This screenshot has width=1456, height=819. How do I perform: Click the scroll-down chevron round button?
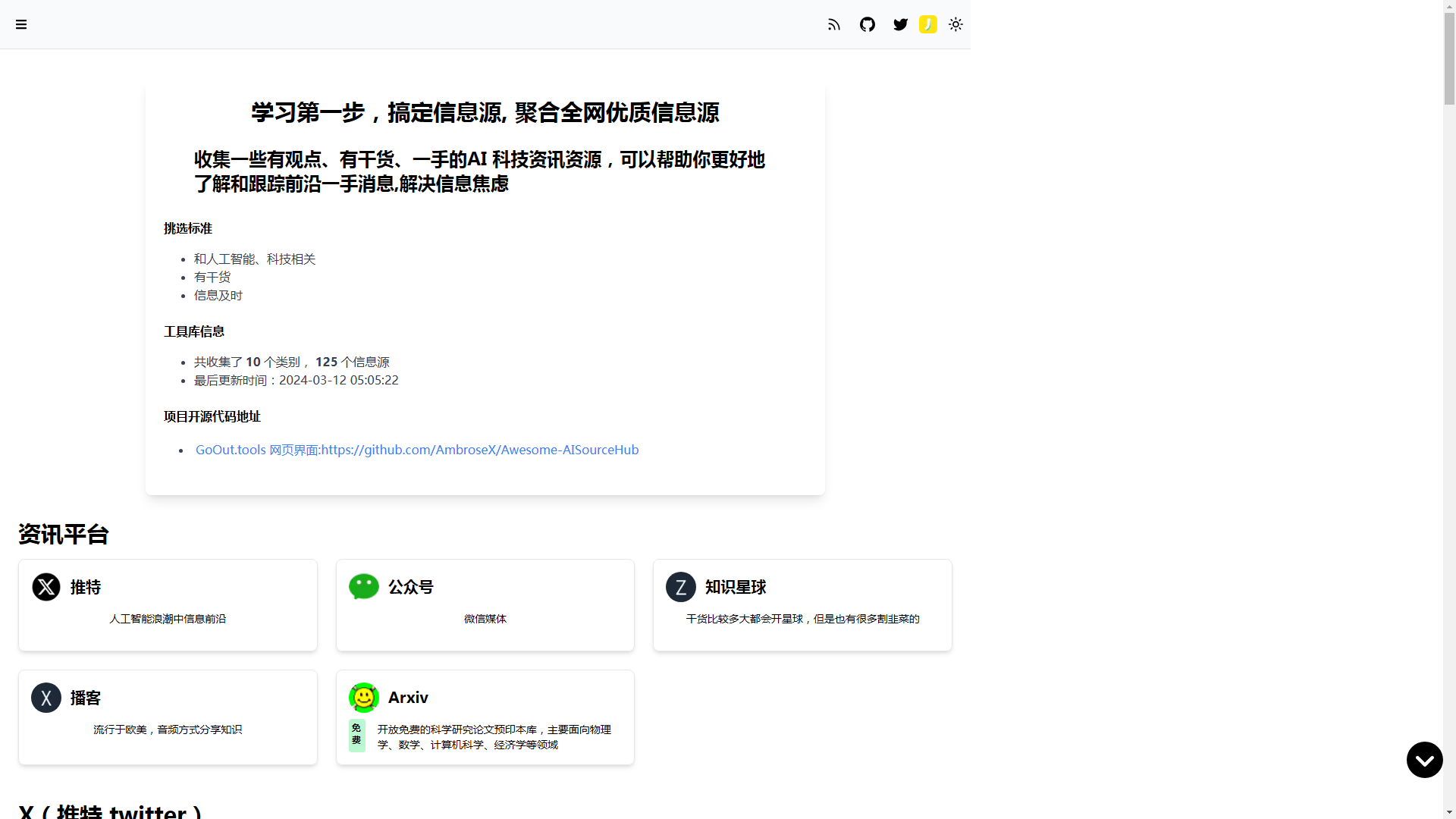tap(1424, 759)
